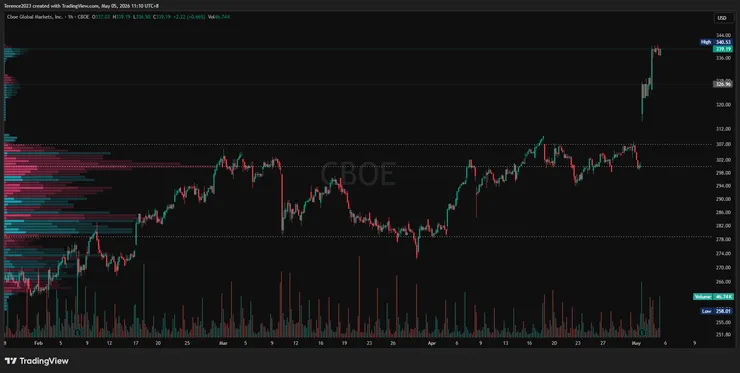Click the Feb label on time axis
The width and height of the screenshot is (740, 373).
tap(39, 343)
